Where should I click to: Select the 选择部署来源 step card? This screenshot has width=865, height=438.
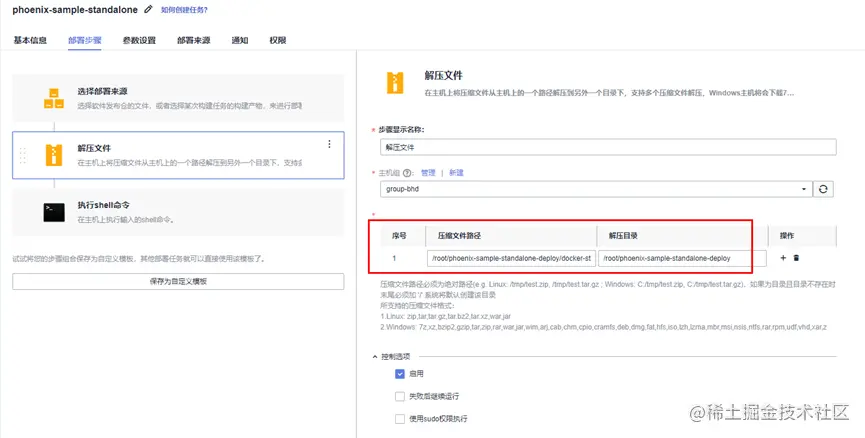pos(178,98)
